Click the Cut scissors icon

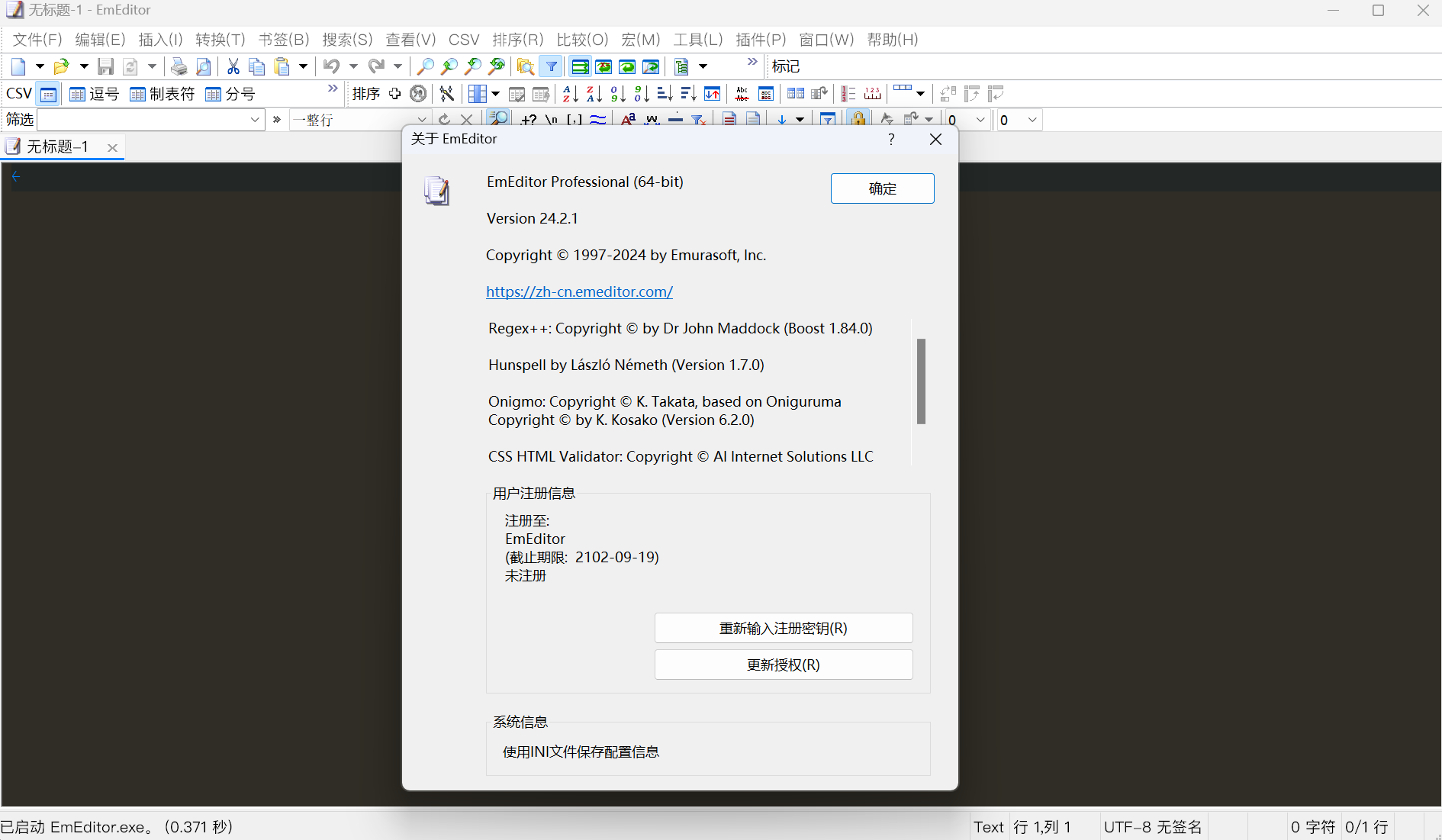point(233,67)
